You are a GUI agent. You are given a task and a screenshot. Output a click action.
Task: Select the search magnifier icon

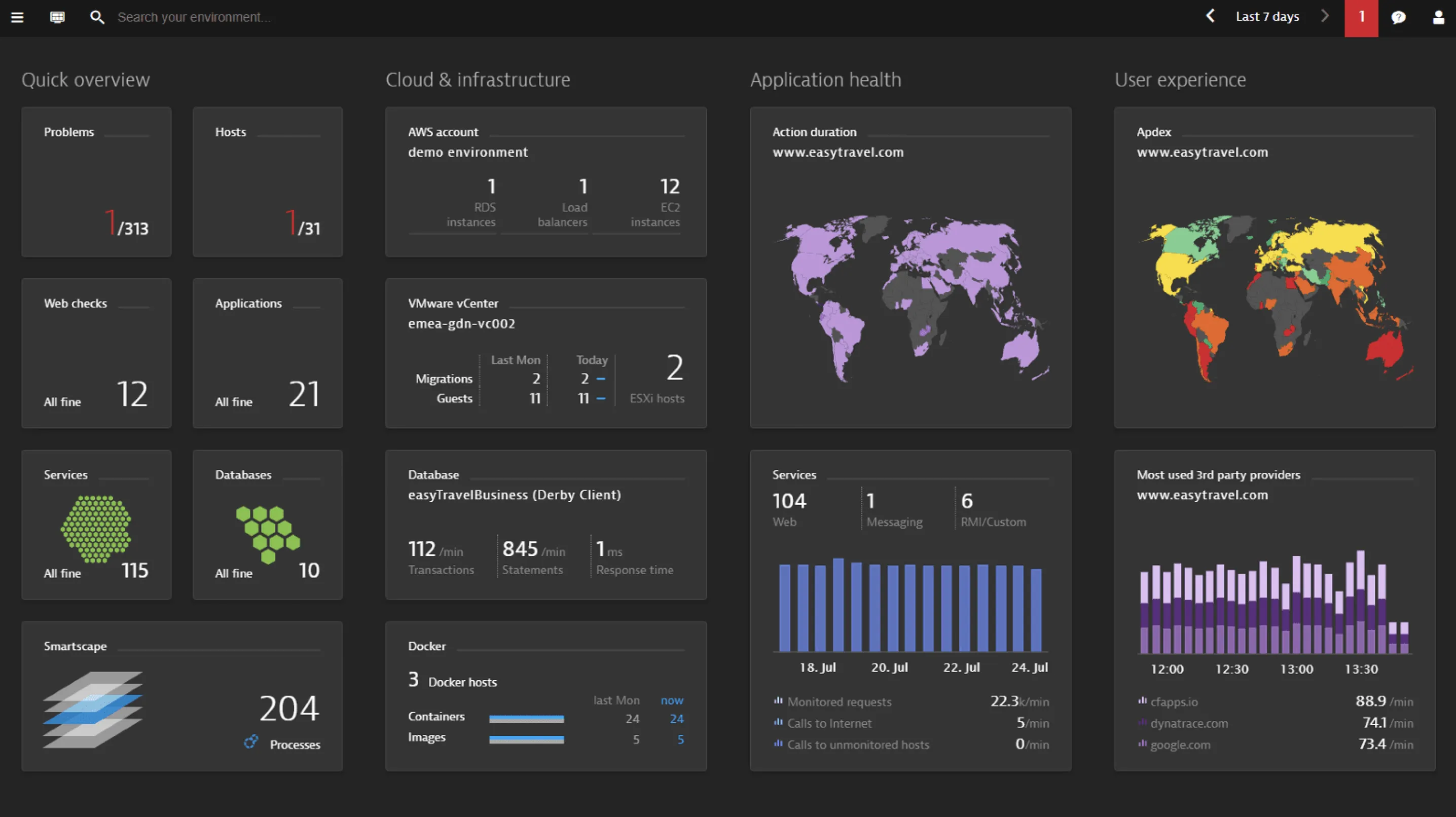(x=97, y=17)
